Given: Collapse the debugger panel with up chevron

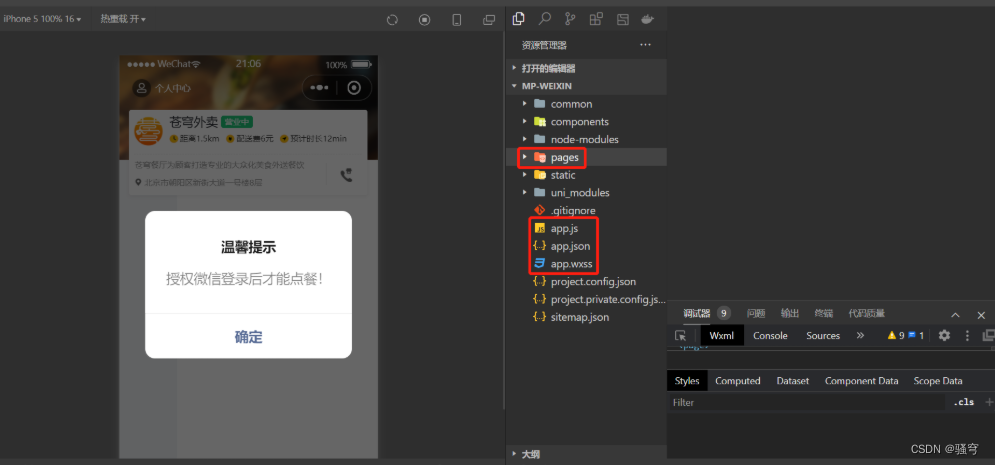Looking at the screenshot, I should (956, 315).
